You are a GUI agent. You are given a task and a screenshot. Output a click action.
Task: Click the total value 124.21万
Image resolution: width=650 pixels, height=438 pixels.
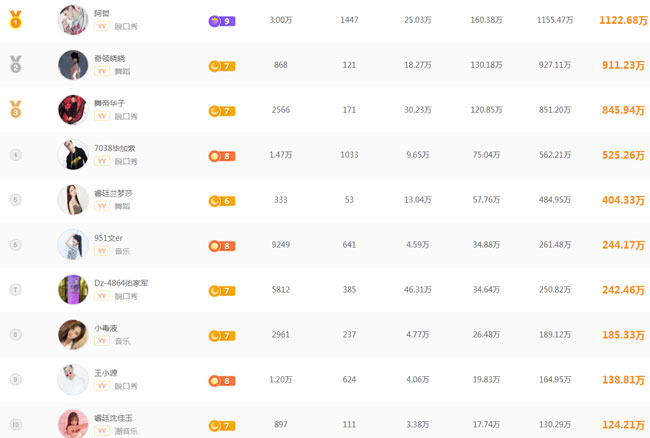click(623, 425)
